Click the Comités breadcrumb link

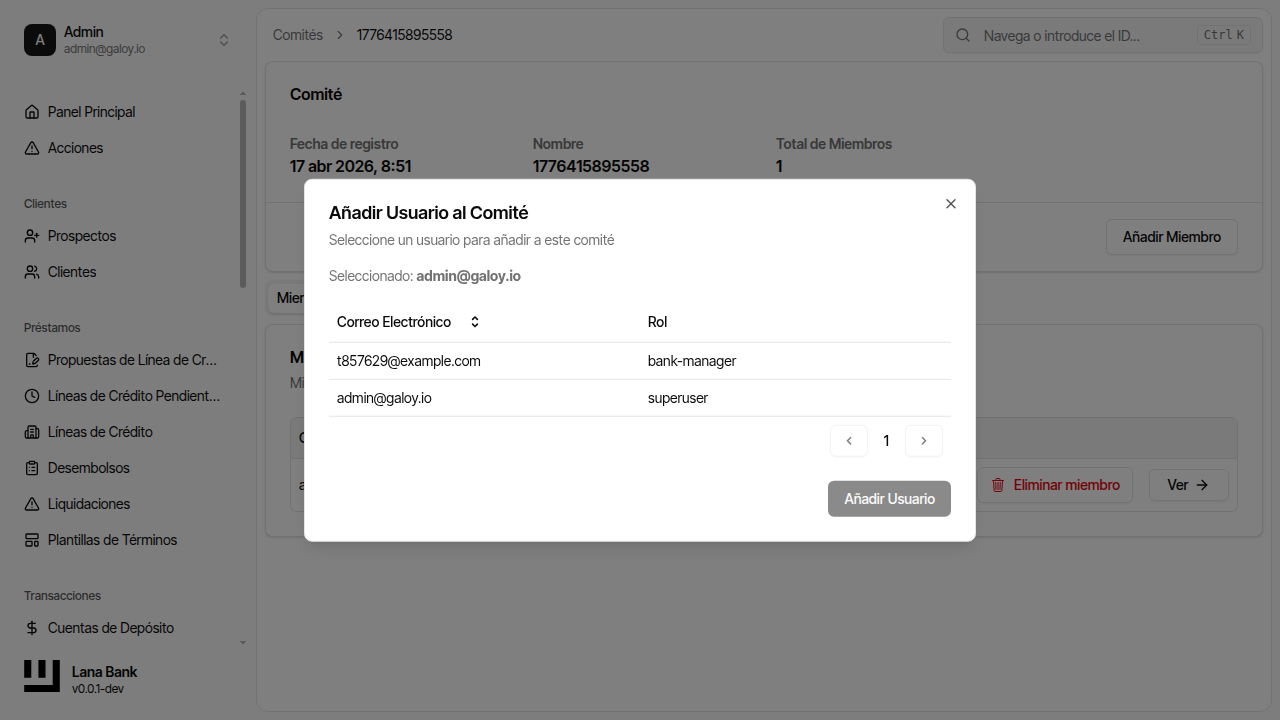pyautogui.click(x=298, y=35)
